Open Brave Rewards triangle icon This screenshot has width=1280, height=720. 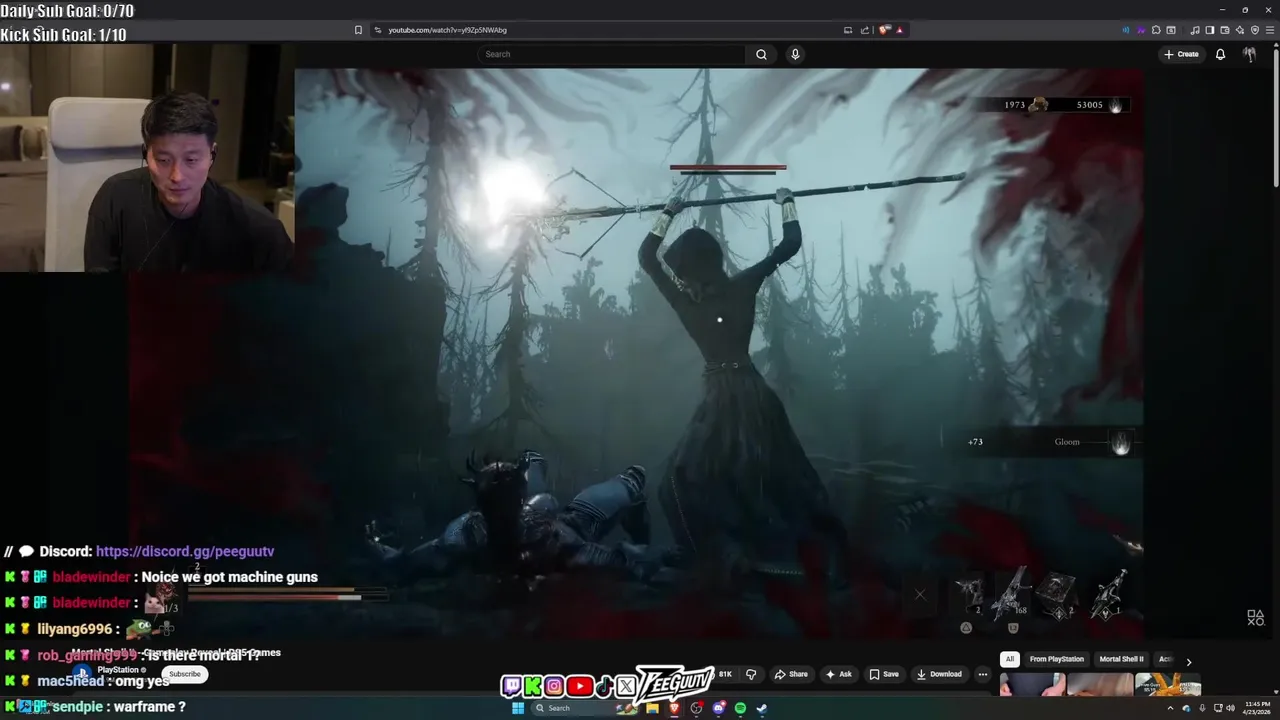[x=899, y=30]
